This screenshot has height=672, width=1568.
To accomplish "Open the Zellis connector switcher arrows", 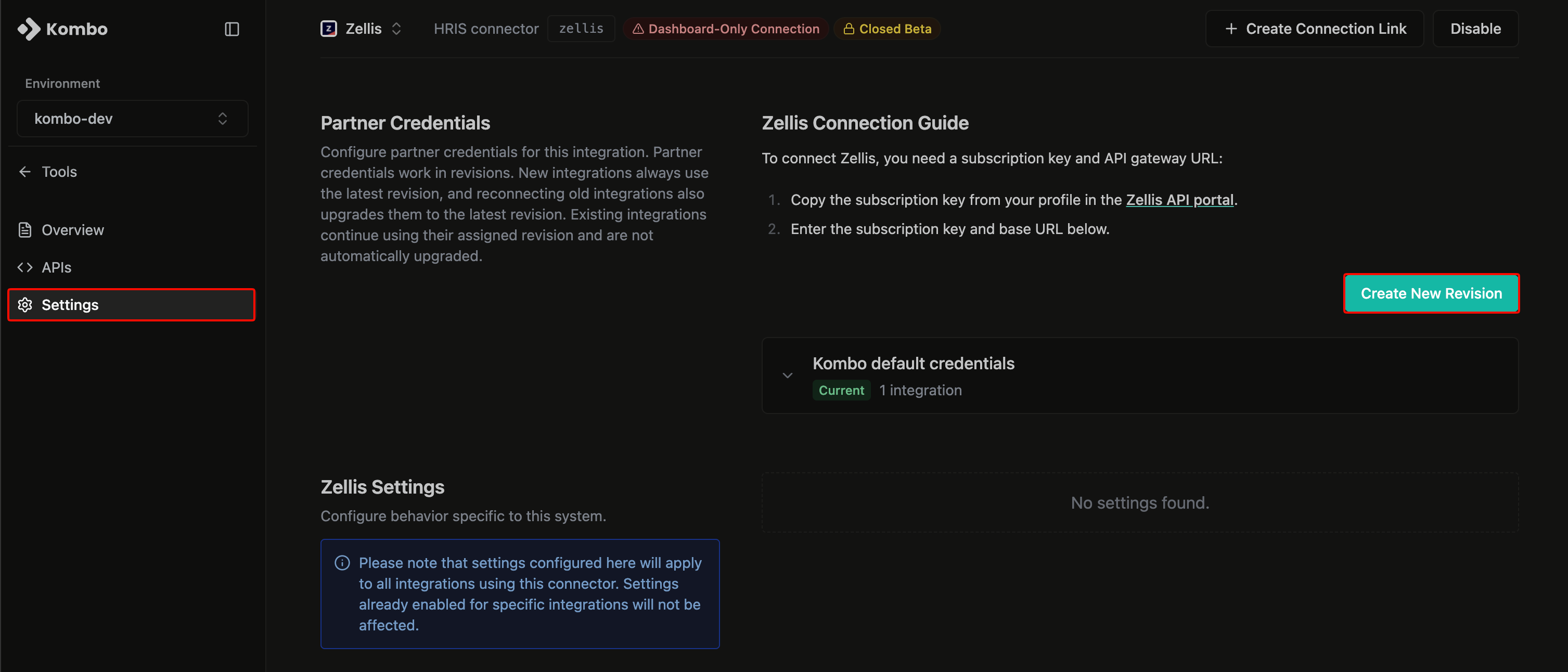I will pos(396,29).
